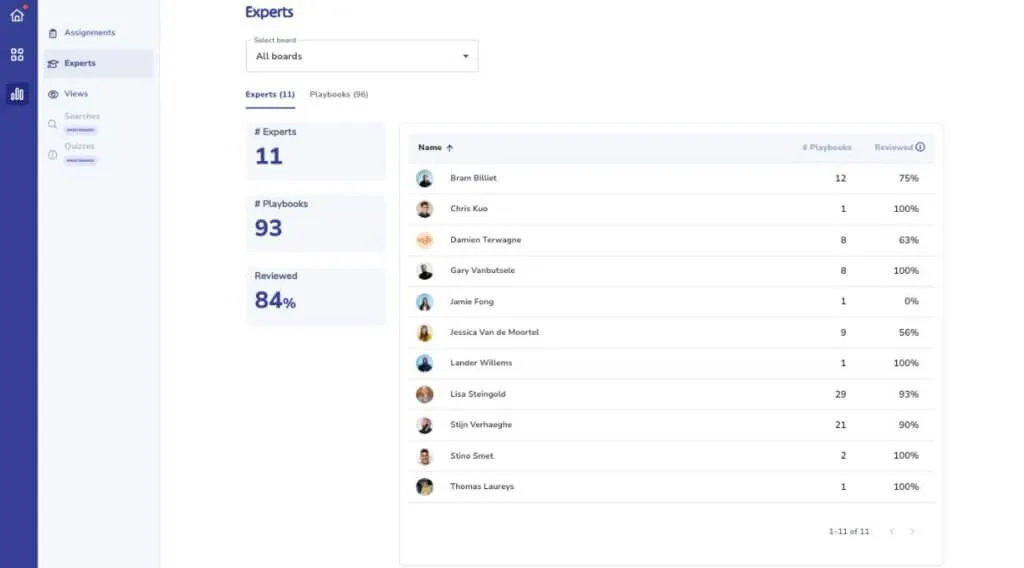The image size is (1024, 568).
Task: Click the name Jessica Van de Moortel
Action: pyautogui.click(x=494, y=332)
